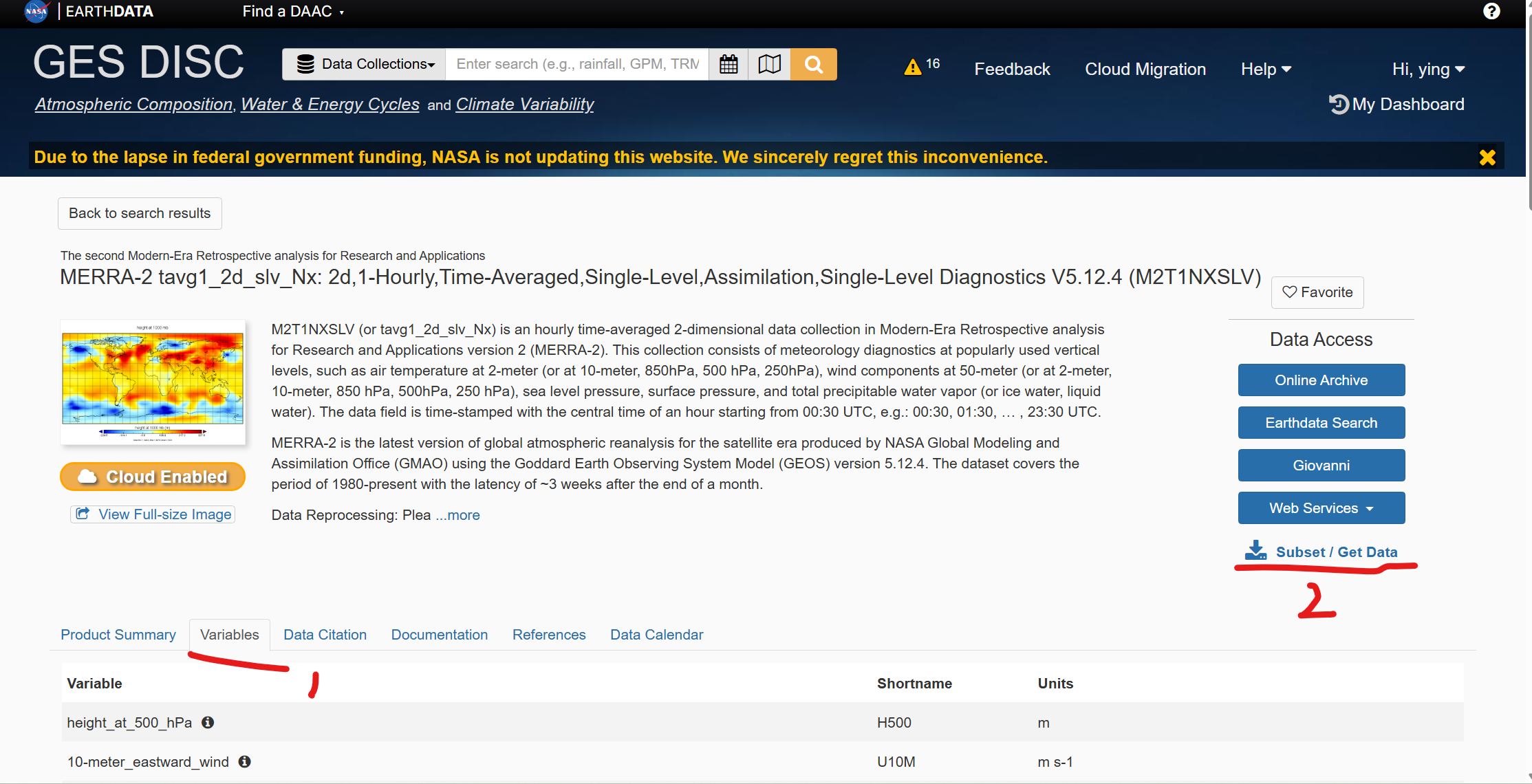Open the map bounding-box icon
The height and width of the screenshot is (784, 1532).
[769, 64]
